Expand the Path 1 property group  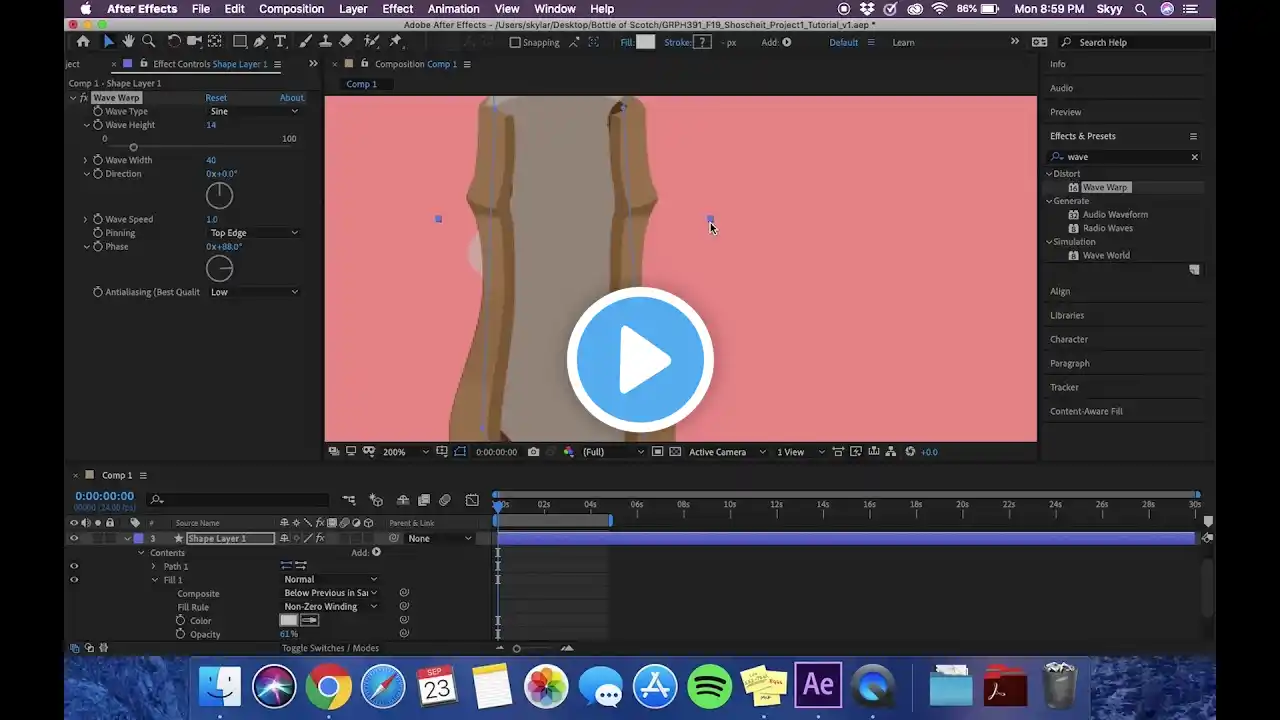coord(154,566)
